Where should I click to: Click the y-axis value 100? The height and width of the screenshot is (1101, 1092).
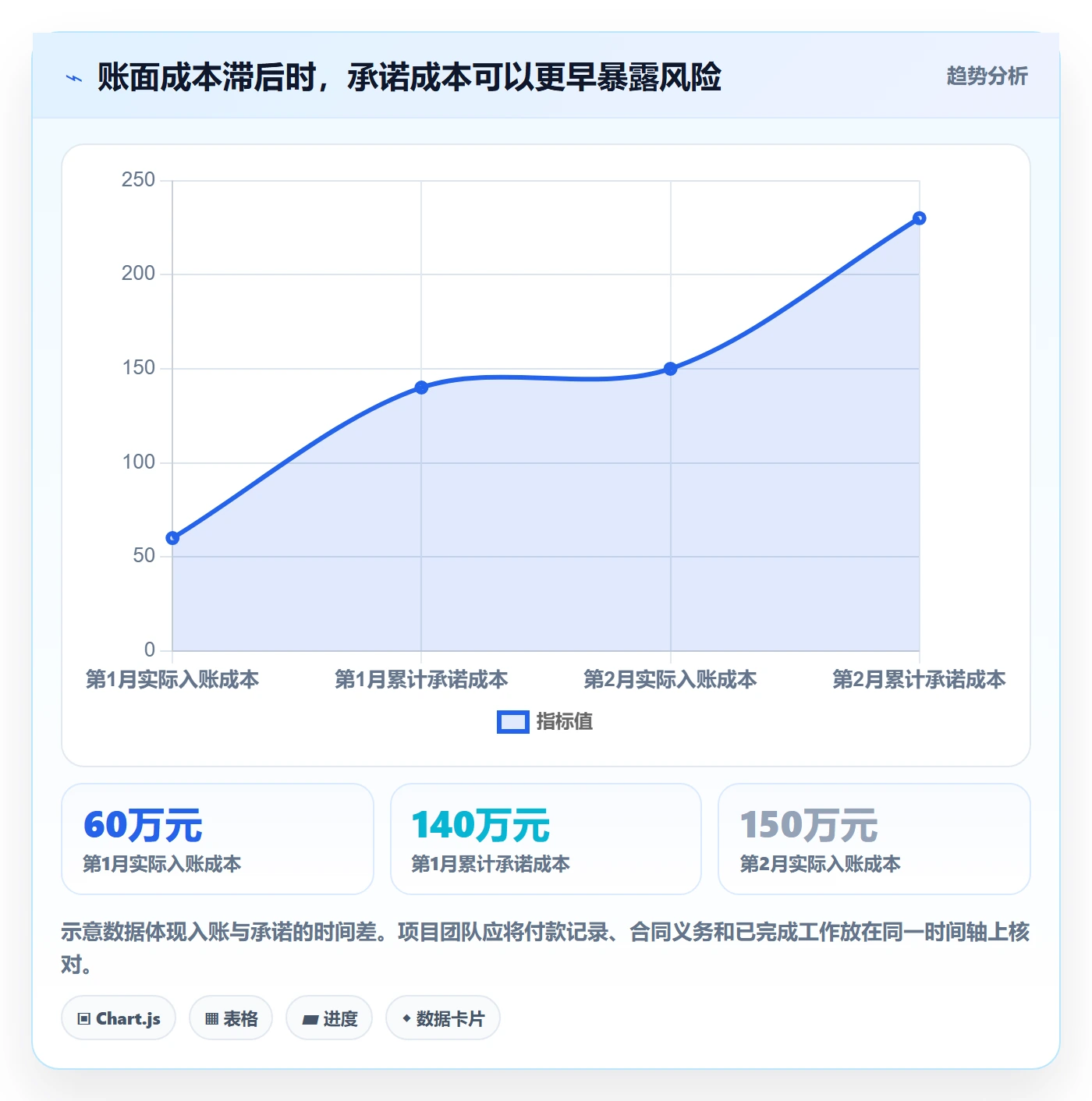click(x=139, y=462)
